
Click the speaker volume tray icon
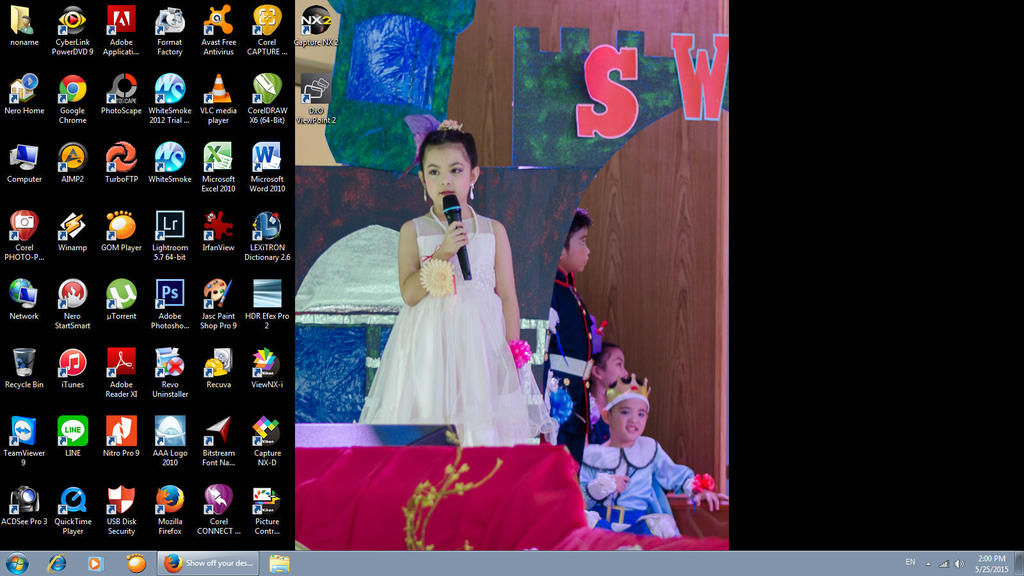click(x=959, y=564)
